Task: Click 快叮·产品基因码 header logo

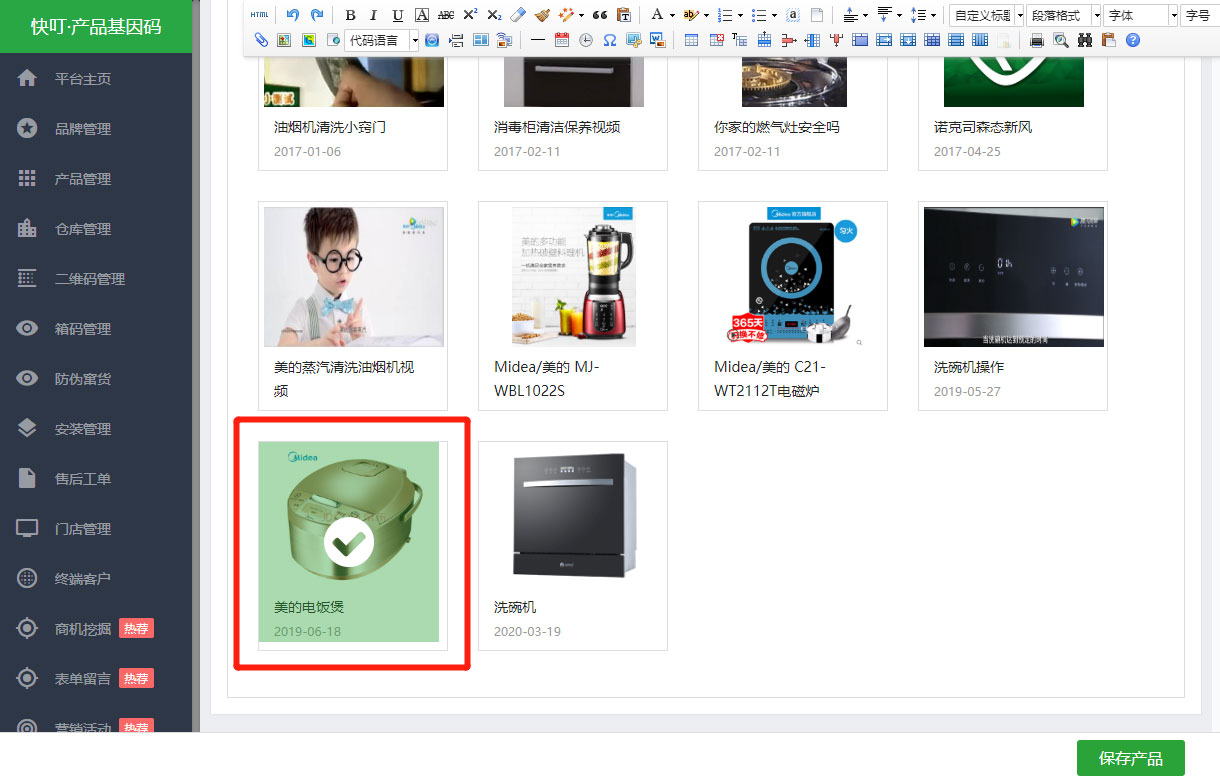Action: coord(96,27)
